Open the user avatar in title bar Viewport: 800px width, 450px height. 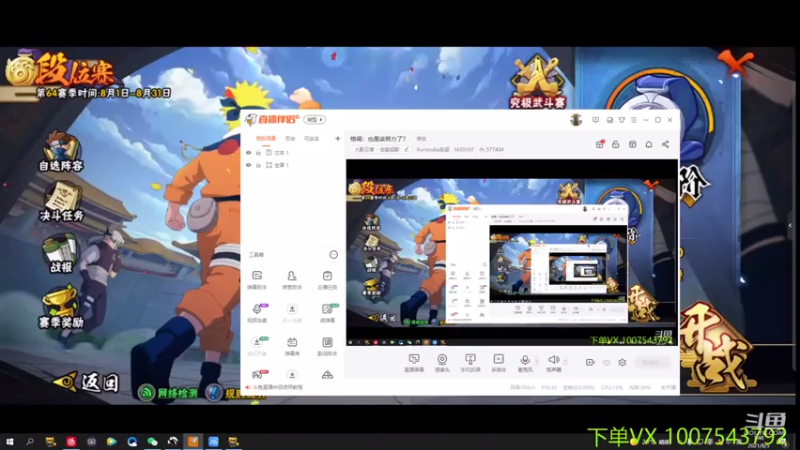click(576, 120)
